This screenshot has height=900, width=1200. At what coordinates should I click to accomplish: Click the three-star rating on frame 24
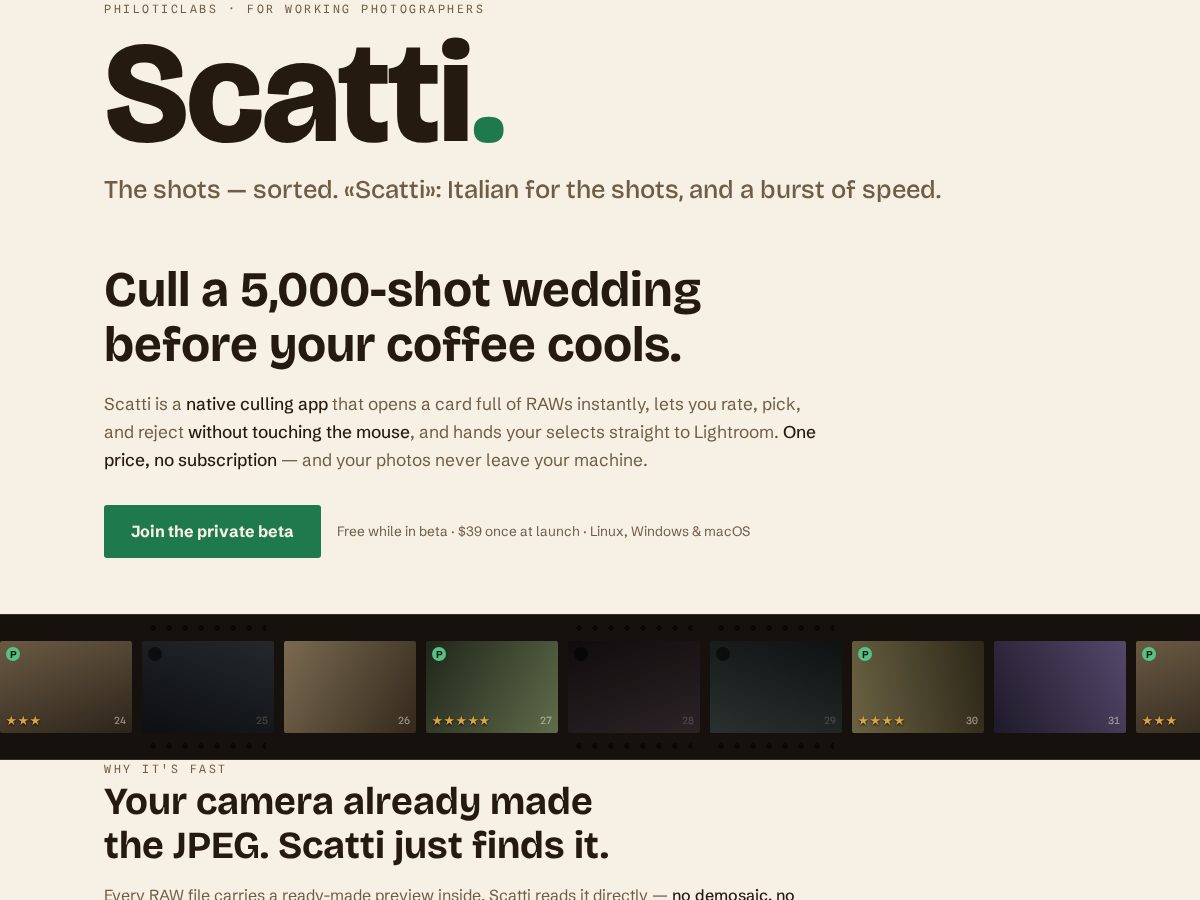point(24,720)
